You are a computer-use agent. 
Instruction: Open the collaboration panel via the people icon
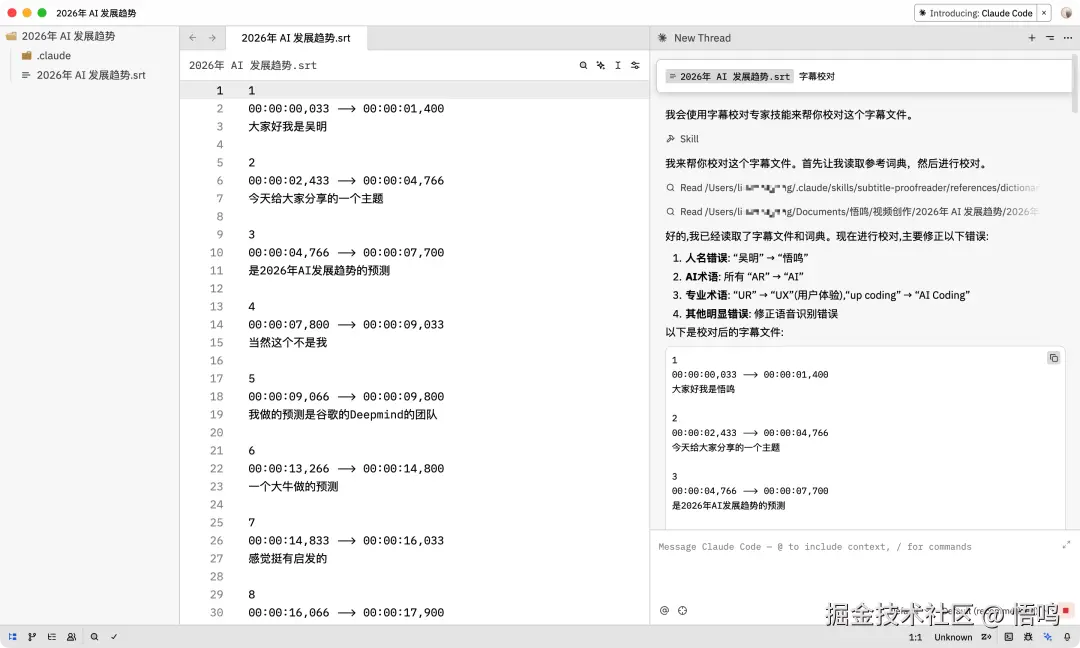(x=71, y=636)
